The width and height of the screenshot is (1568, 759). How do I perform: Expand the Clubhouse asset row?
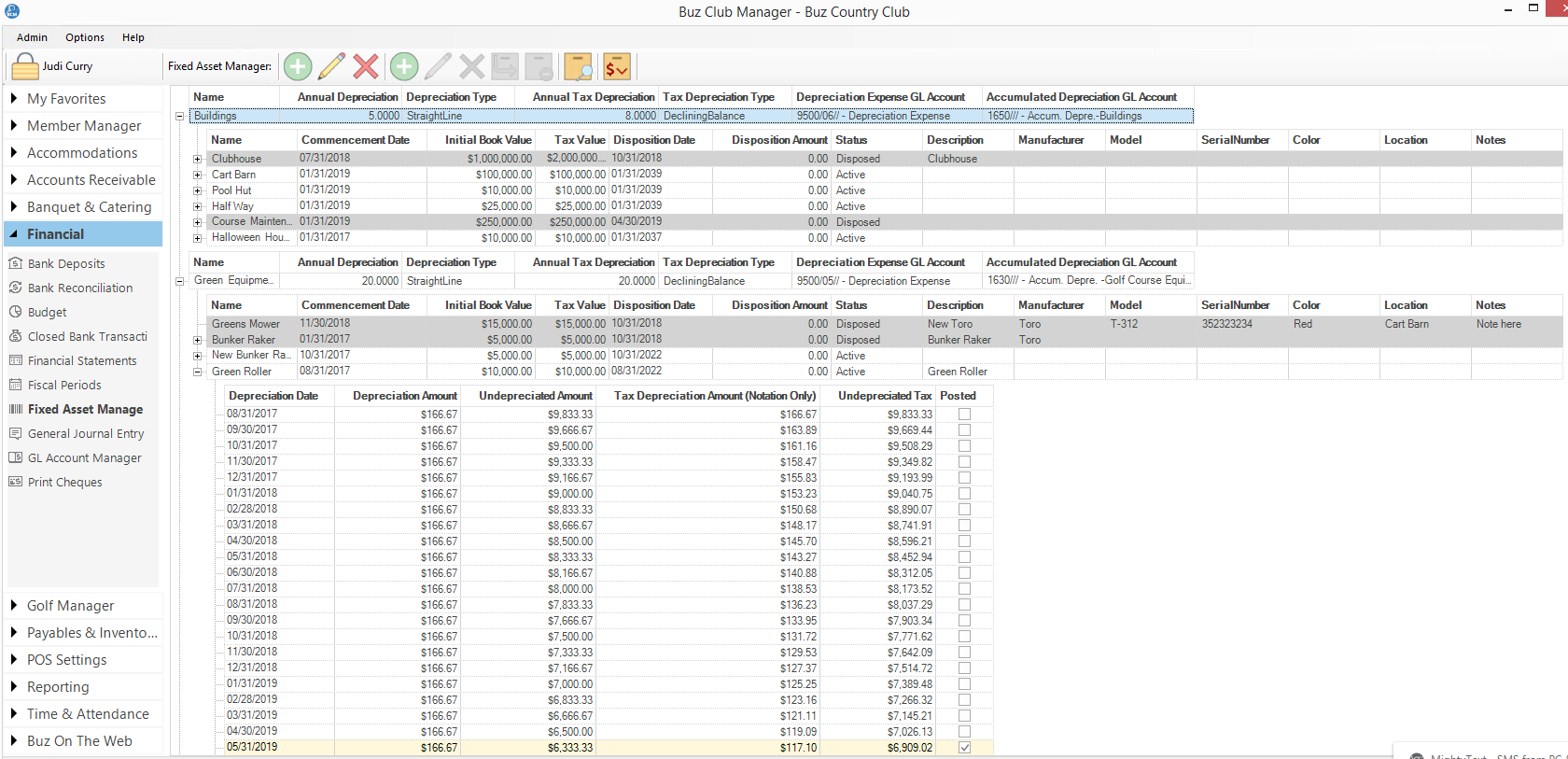(x=198, y=160)
